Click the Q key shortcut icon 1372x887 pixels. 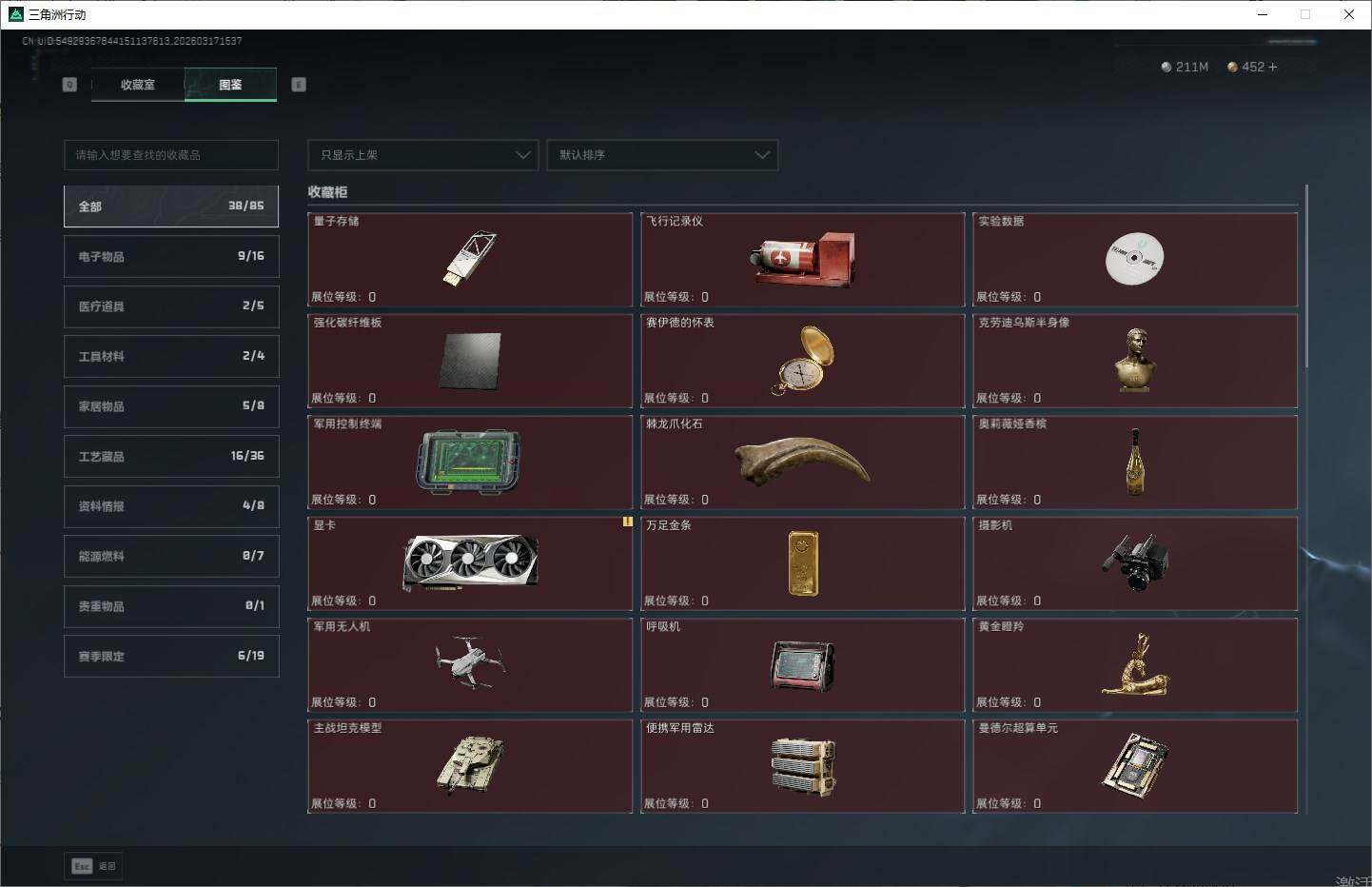(69, 85)
